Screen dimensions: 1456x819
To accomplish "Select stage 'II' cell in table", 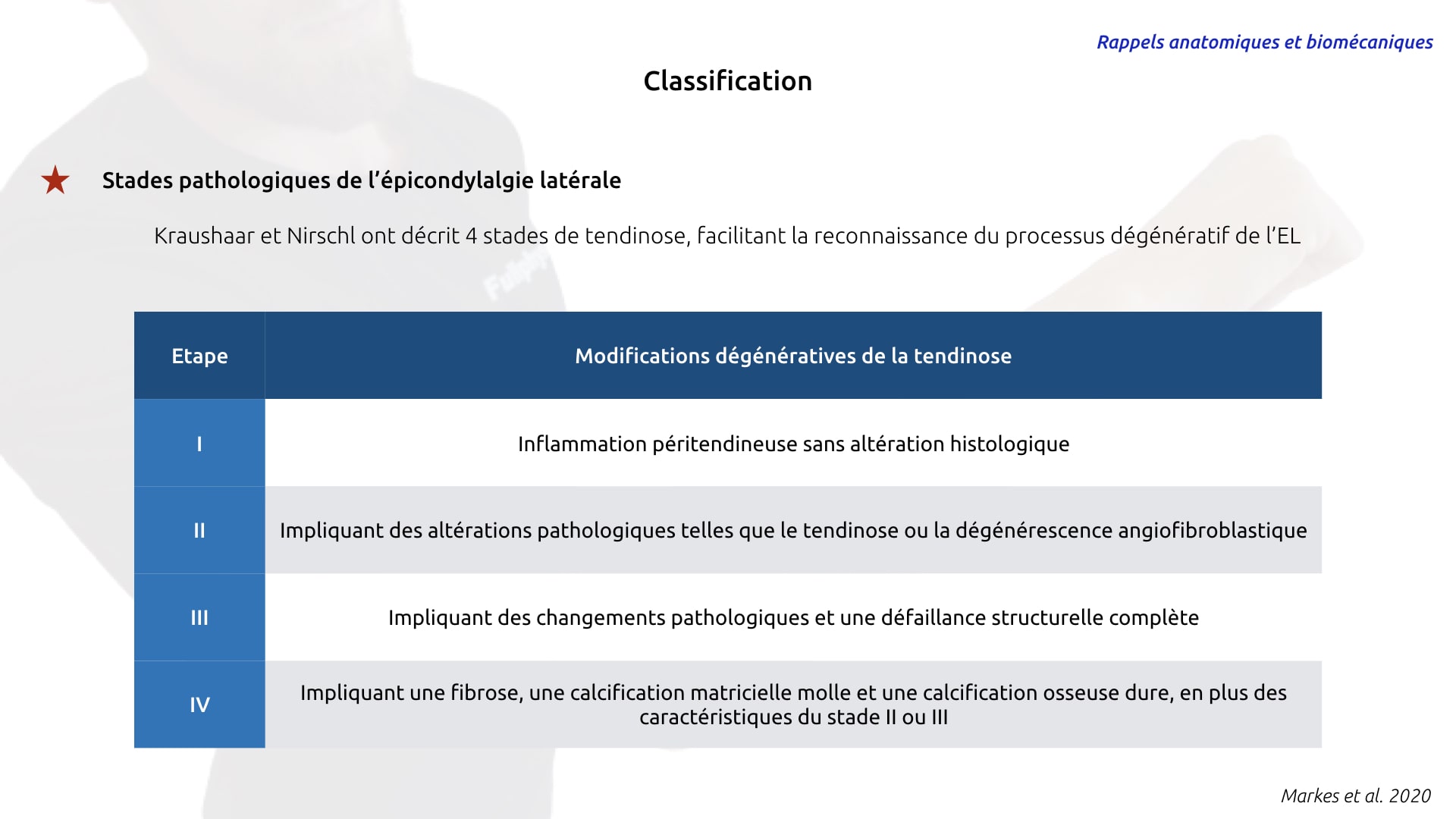I will [x=199, y=530].
